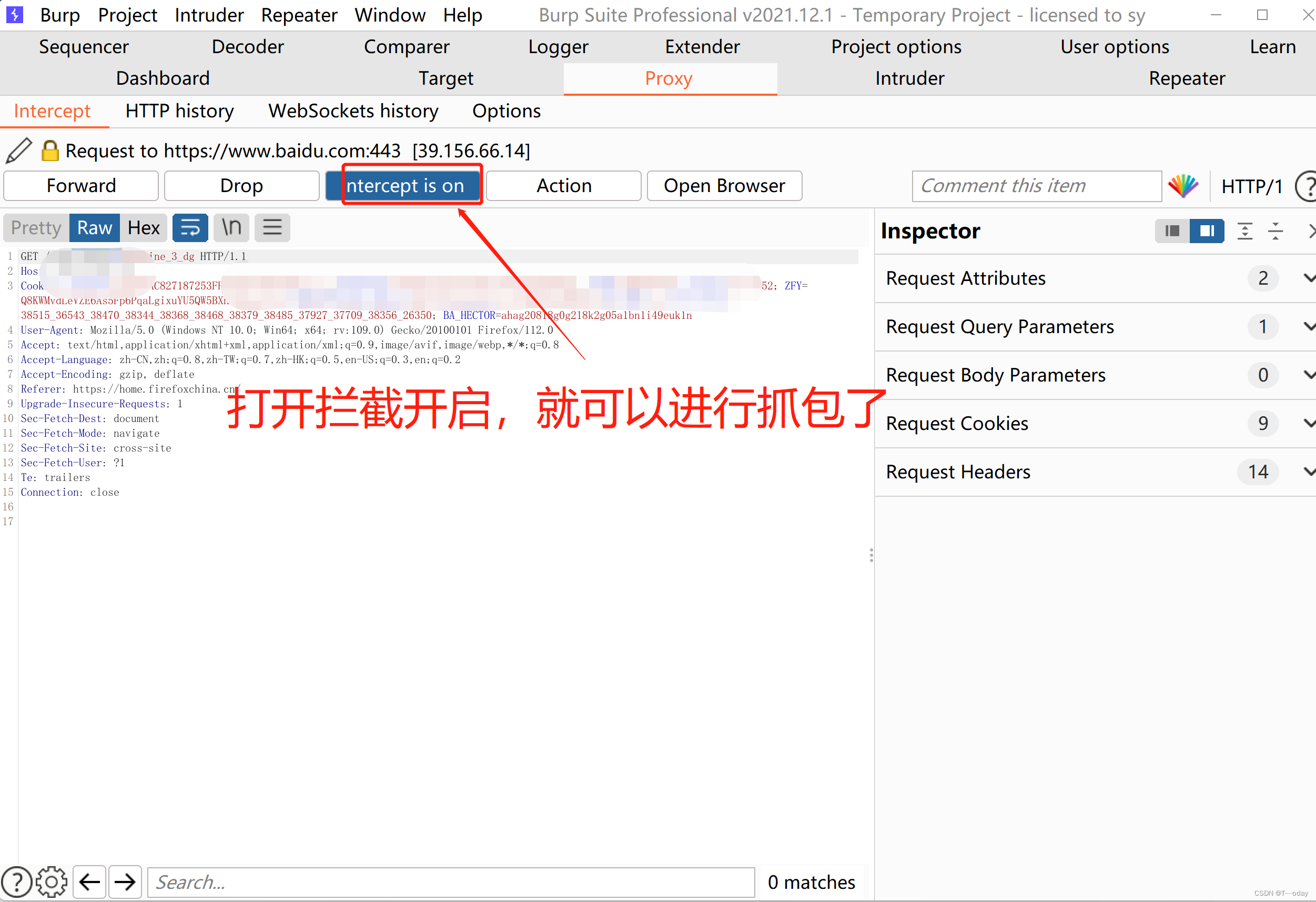
Task: Click the rainbow highlight color picker
Action: 1183,186
